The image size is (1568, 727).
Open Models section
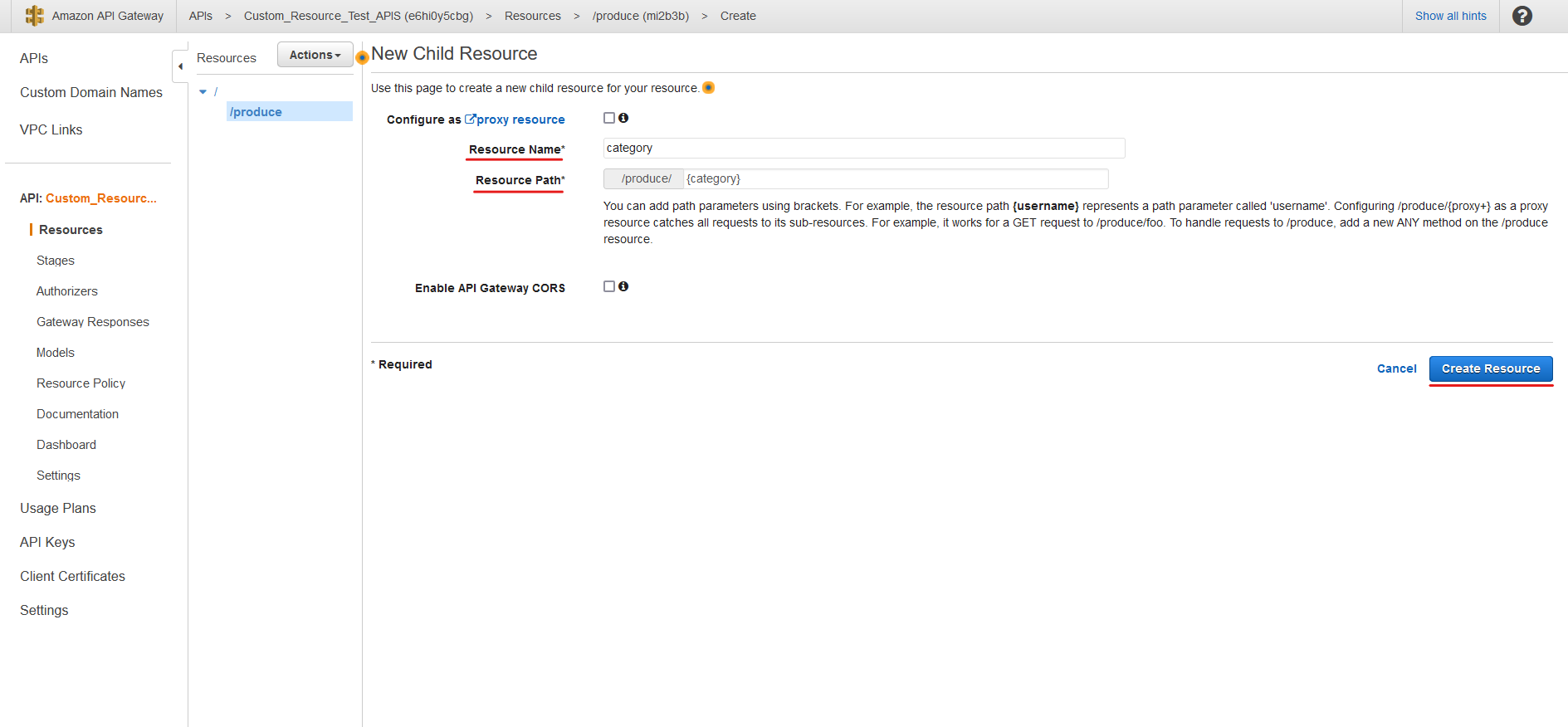tap(56, 353)
